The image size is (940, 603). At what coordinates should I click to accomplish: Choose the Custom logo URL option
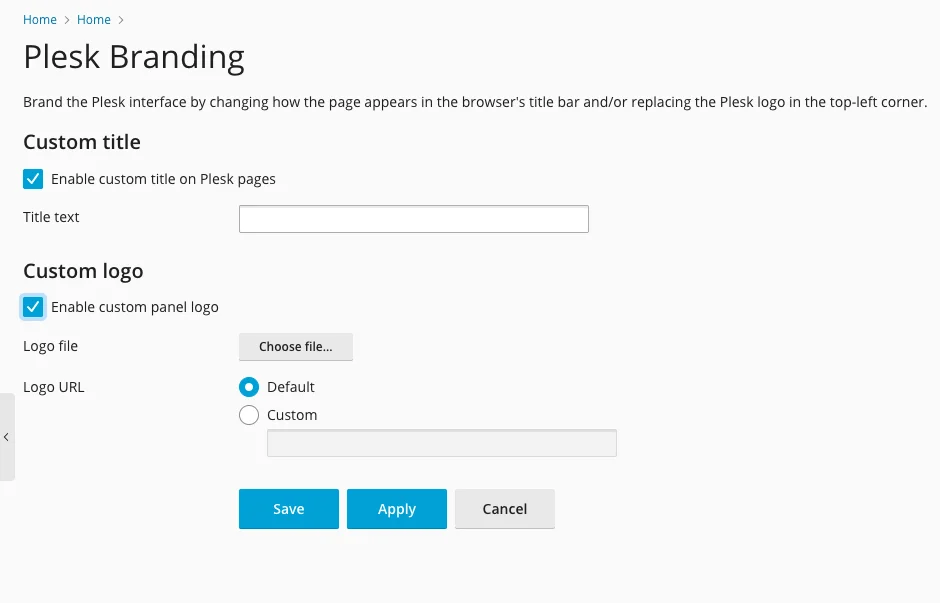coord(248,415)
